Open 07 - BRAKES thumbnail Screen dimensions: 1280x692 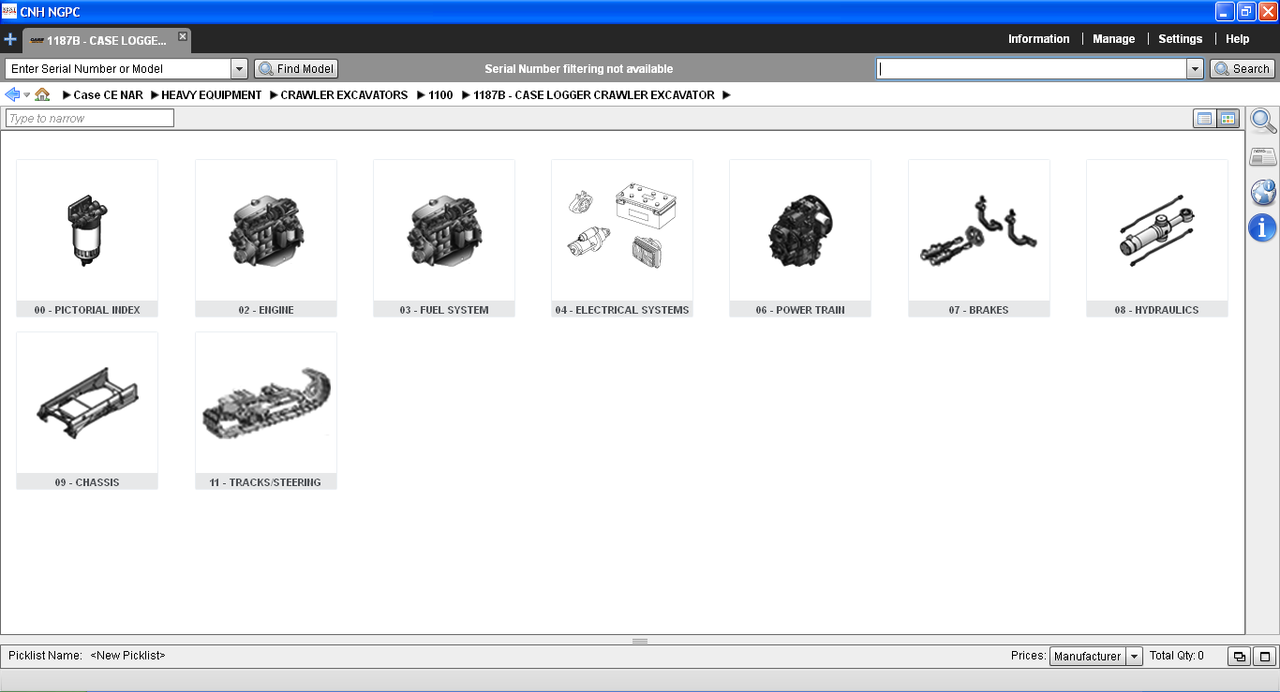pyautogui.click(x=979, y=238)
